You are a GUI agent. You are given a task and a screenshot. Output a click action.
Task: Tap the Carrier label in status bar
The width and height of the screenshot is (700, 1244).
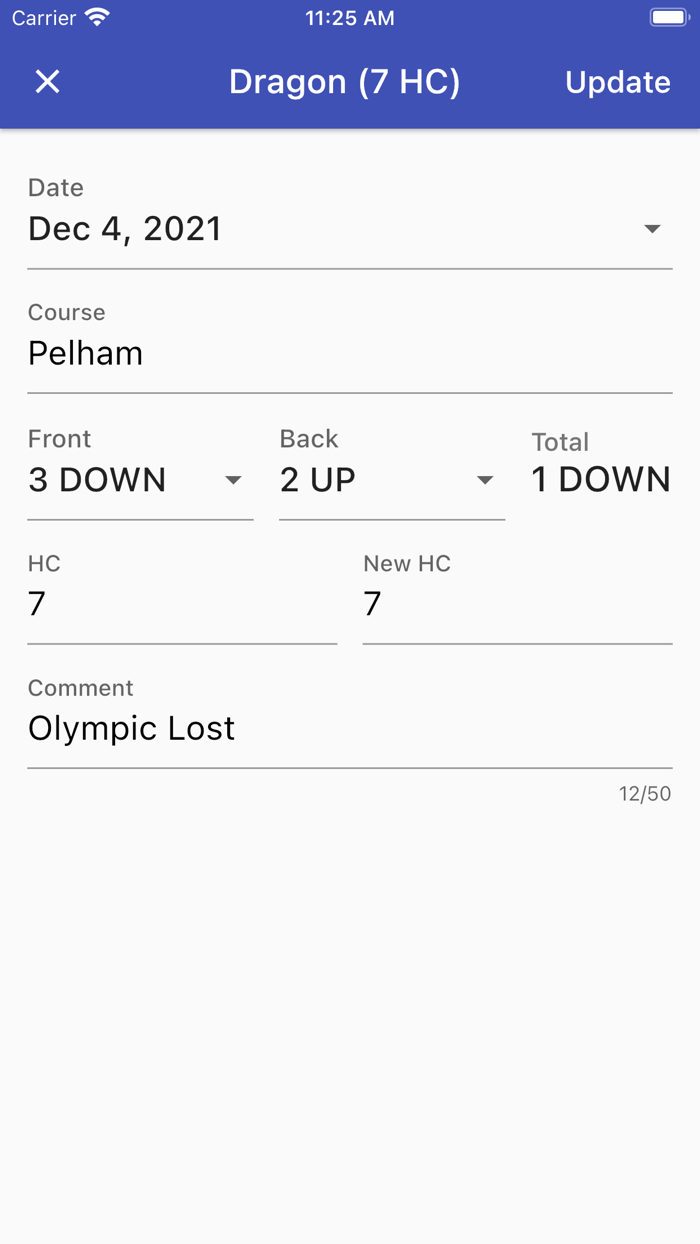point(44,18)
